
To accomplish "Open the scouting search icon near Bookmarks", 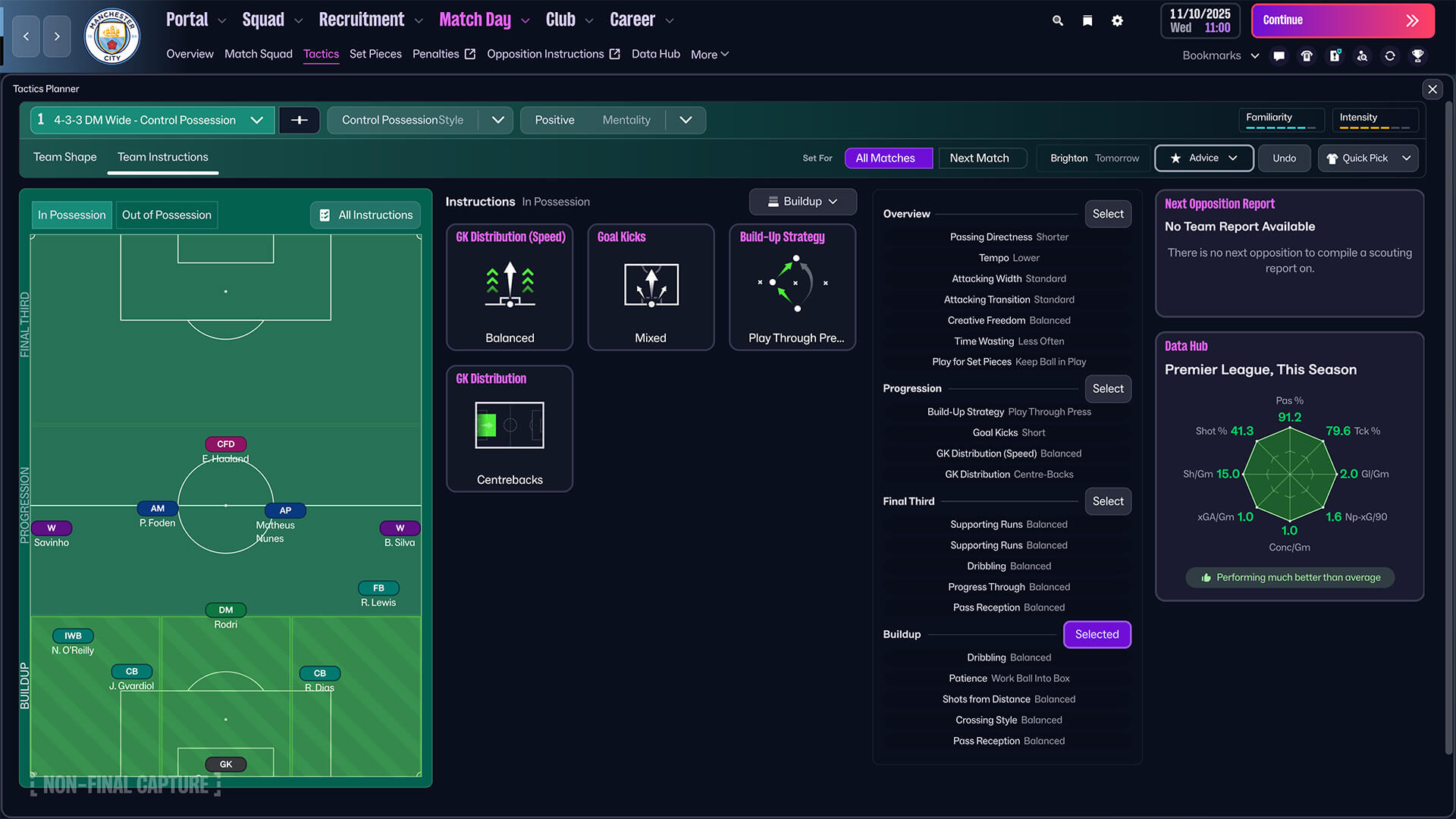I will (x=1362, y=55).
